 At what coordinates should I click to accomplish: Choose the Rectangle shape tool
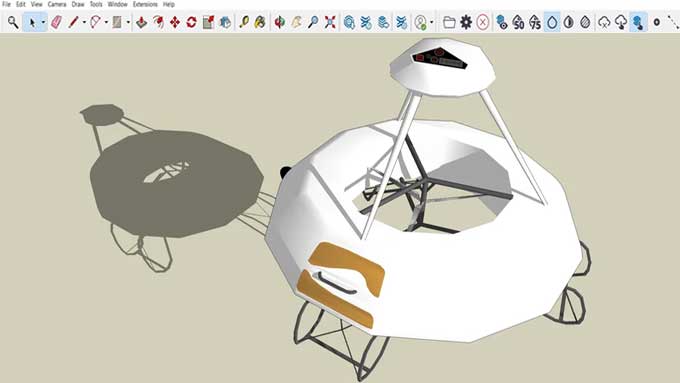click(x=117, y=22)
